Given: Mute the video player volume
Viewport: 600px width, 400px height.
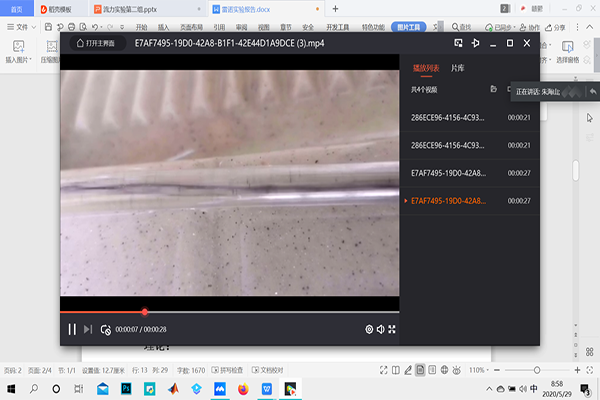Looking at the screenshot, I should (x=381, y=329).
